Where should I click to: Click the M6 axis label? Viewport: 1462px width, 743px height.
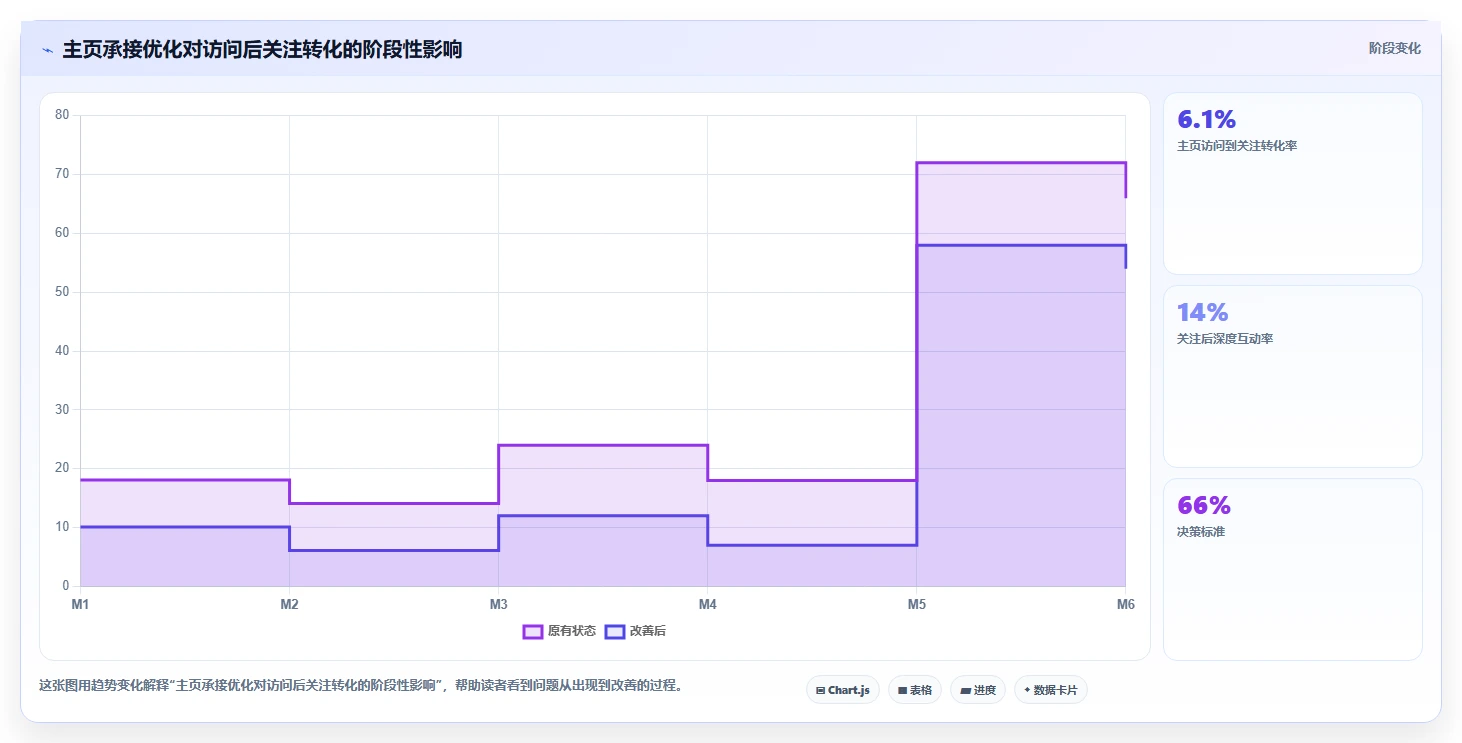click(x=1125, y=604)
